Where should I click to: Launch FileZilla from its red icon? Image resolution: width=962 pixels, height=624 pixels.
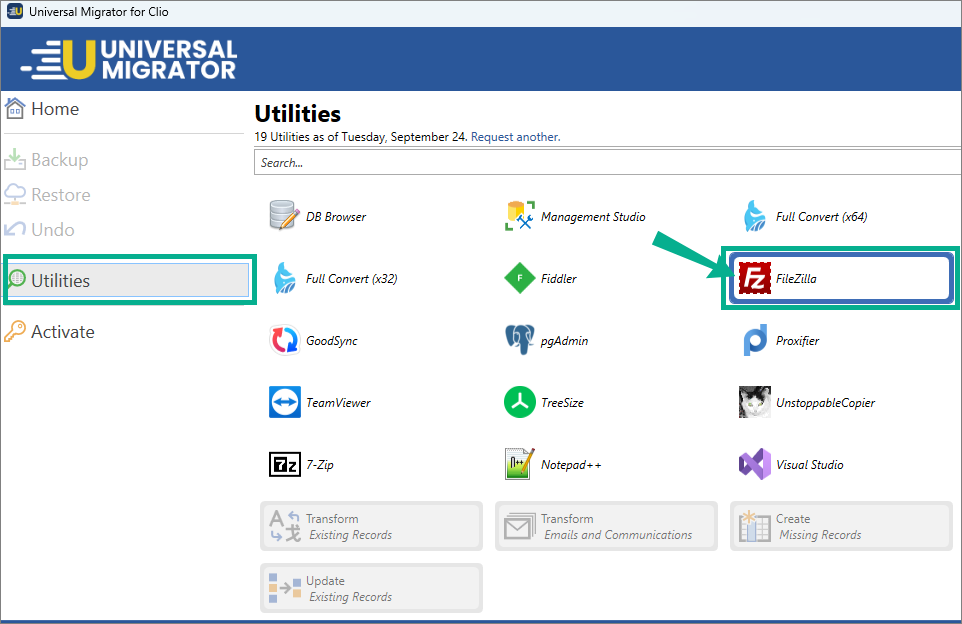(755, 278)
